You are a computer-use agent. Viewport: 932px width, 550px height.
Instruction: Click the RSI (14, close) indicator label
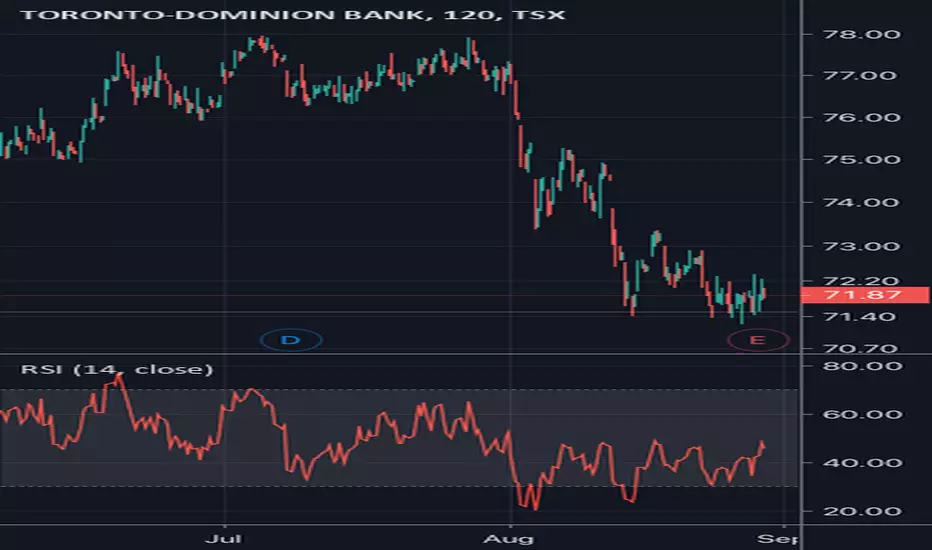coord(117,369)
